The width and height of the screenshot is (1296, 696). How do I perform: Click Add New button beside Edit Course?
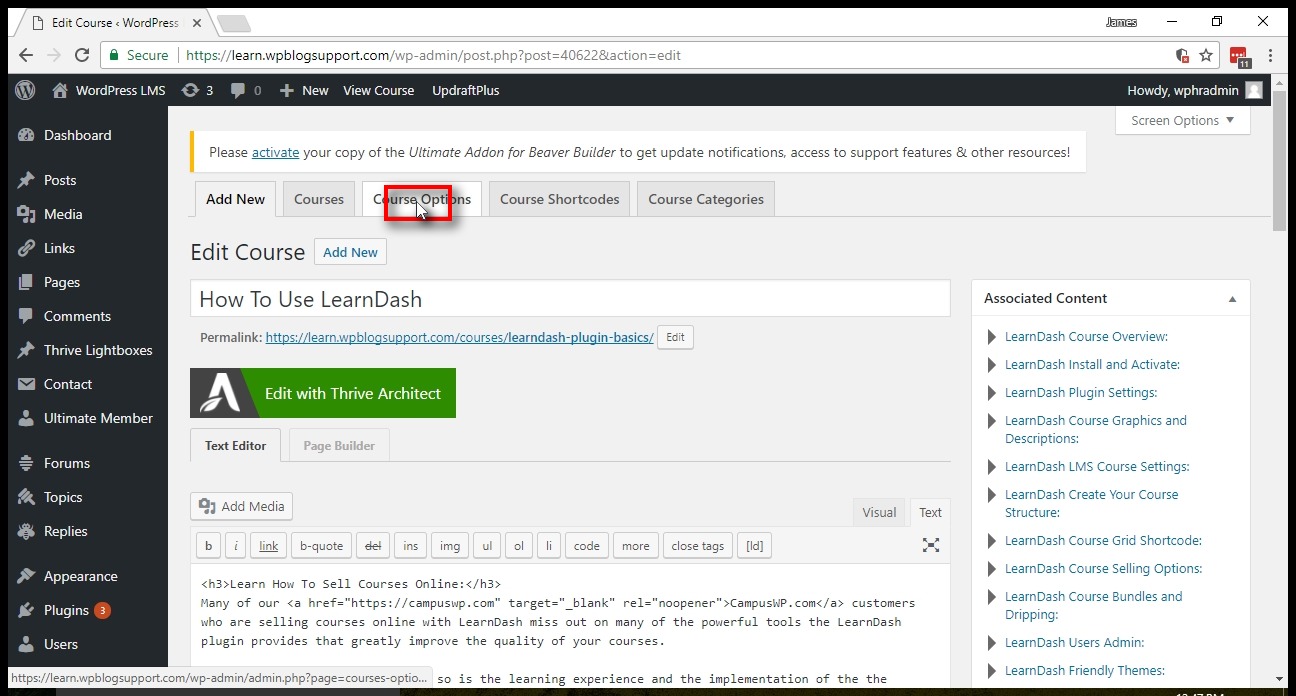pos(350,252)
